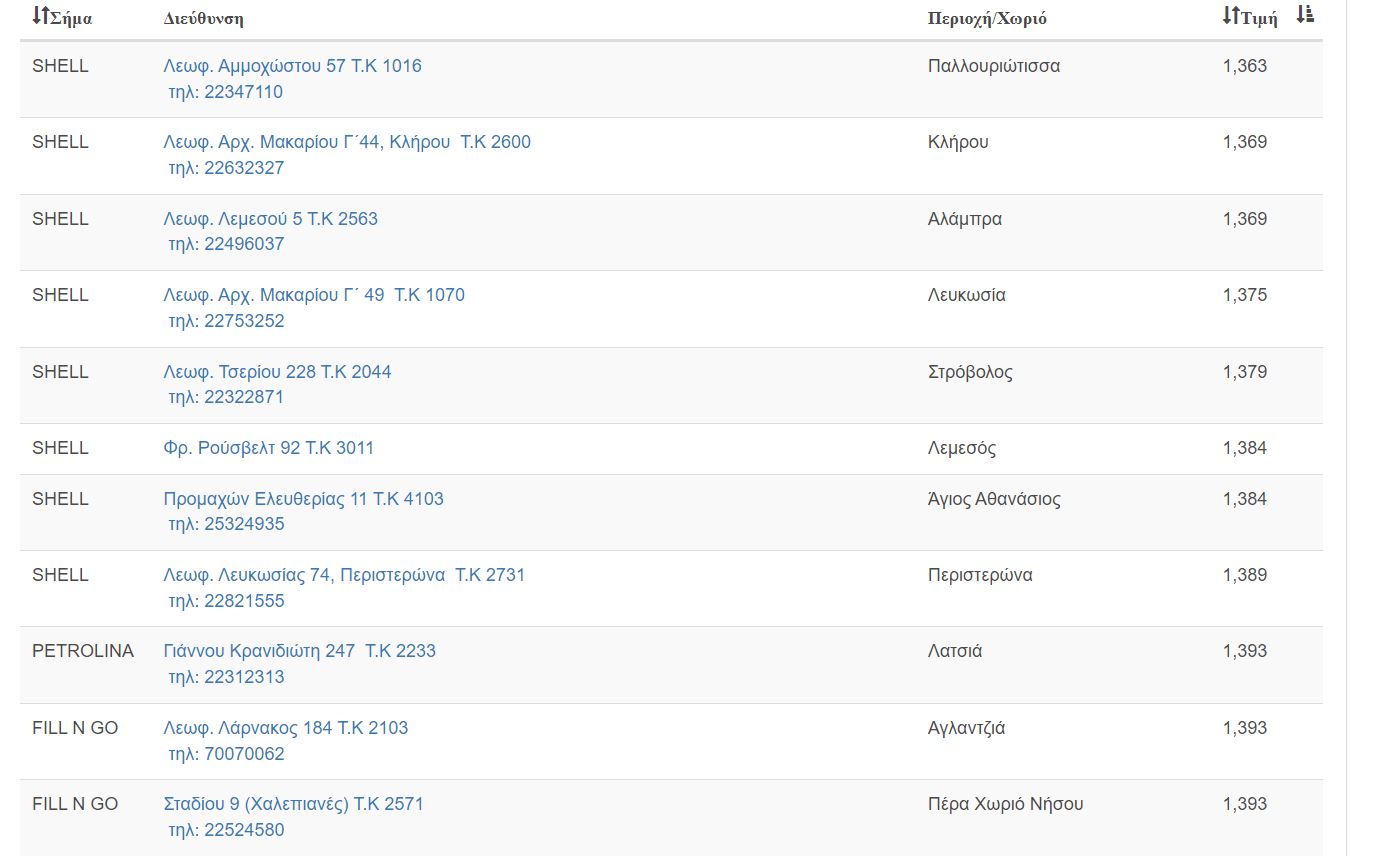Screen dimensions: 1375x856
Task: Open the Προμαχών Ελευθερίας 11 address link
Action: tap(303, 499)
